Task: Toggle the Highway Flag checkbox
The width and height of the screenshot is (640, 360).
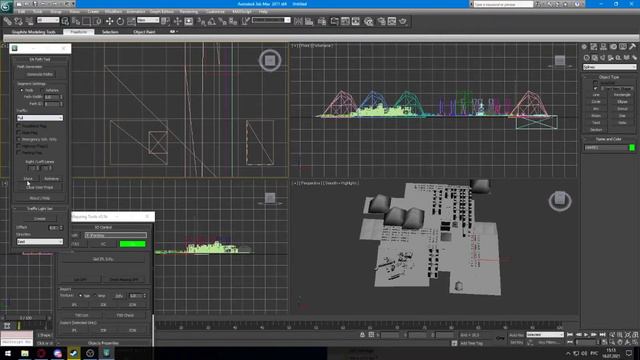Action: 18,146
